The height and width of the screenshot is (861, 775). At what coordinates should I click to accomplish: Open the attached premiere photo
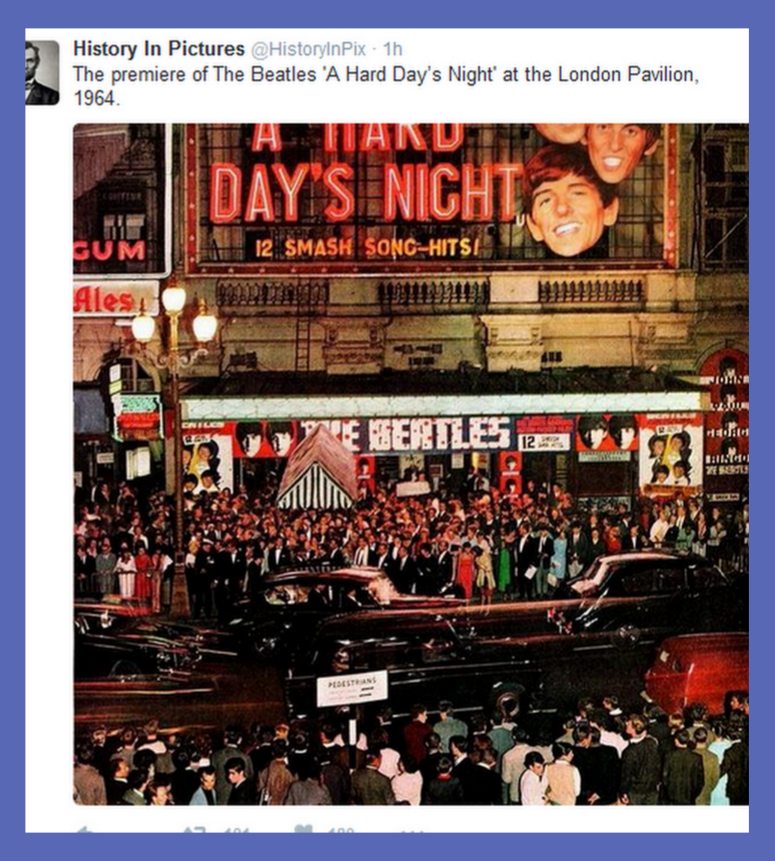point(411,464)
